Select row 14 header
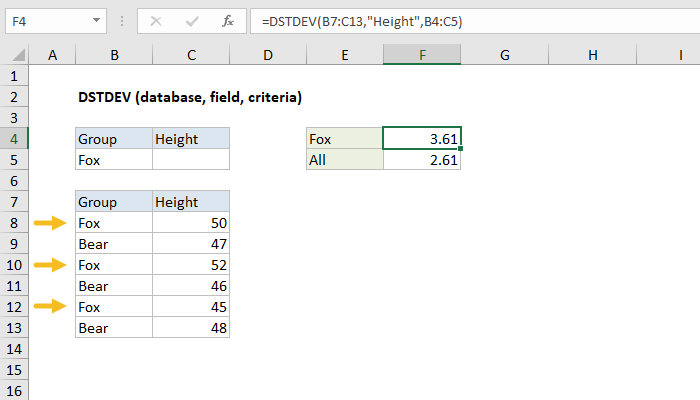The height and width of the screenshot is (400, 700). (x=14, y=349)
